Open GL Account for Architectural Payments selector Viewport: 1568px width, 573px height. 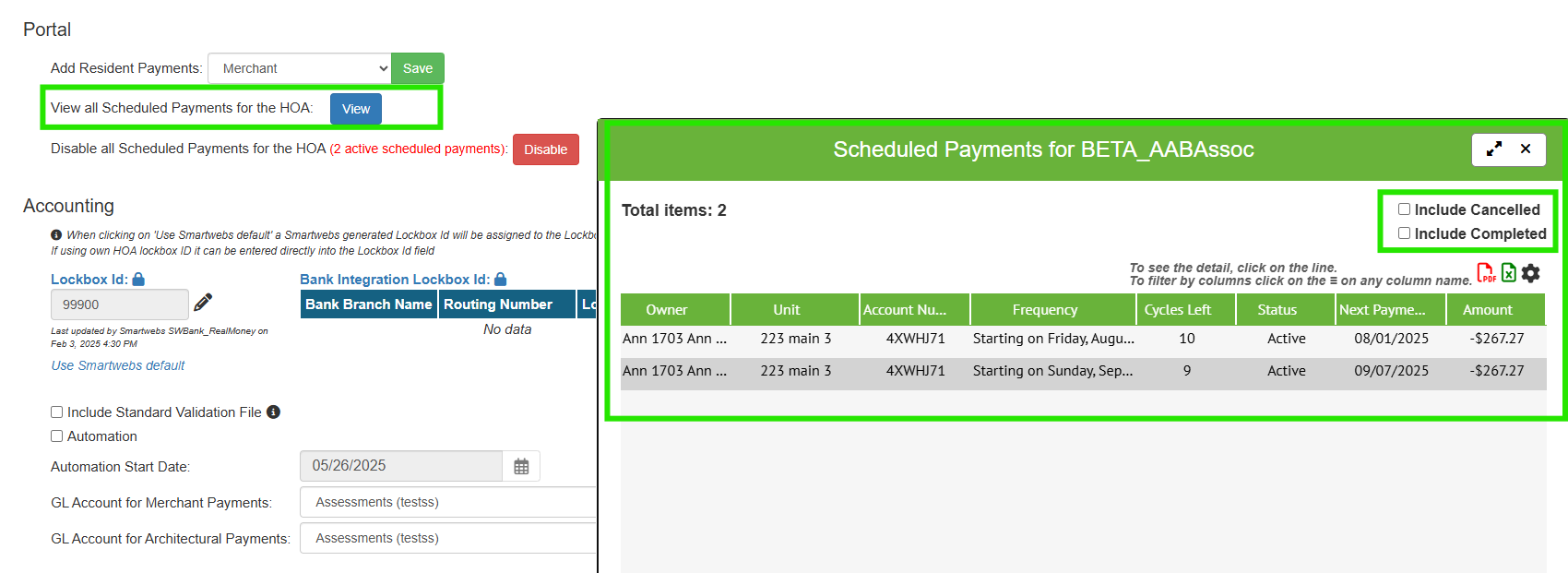tap(448, 539)
